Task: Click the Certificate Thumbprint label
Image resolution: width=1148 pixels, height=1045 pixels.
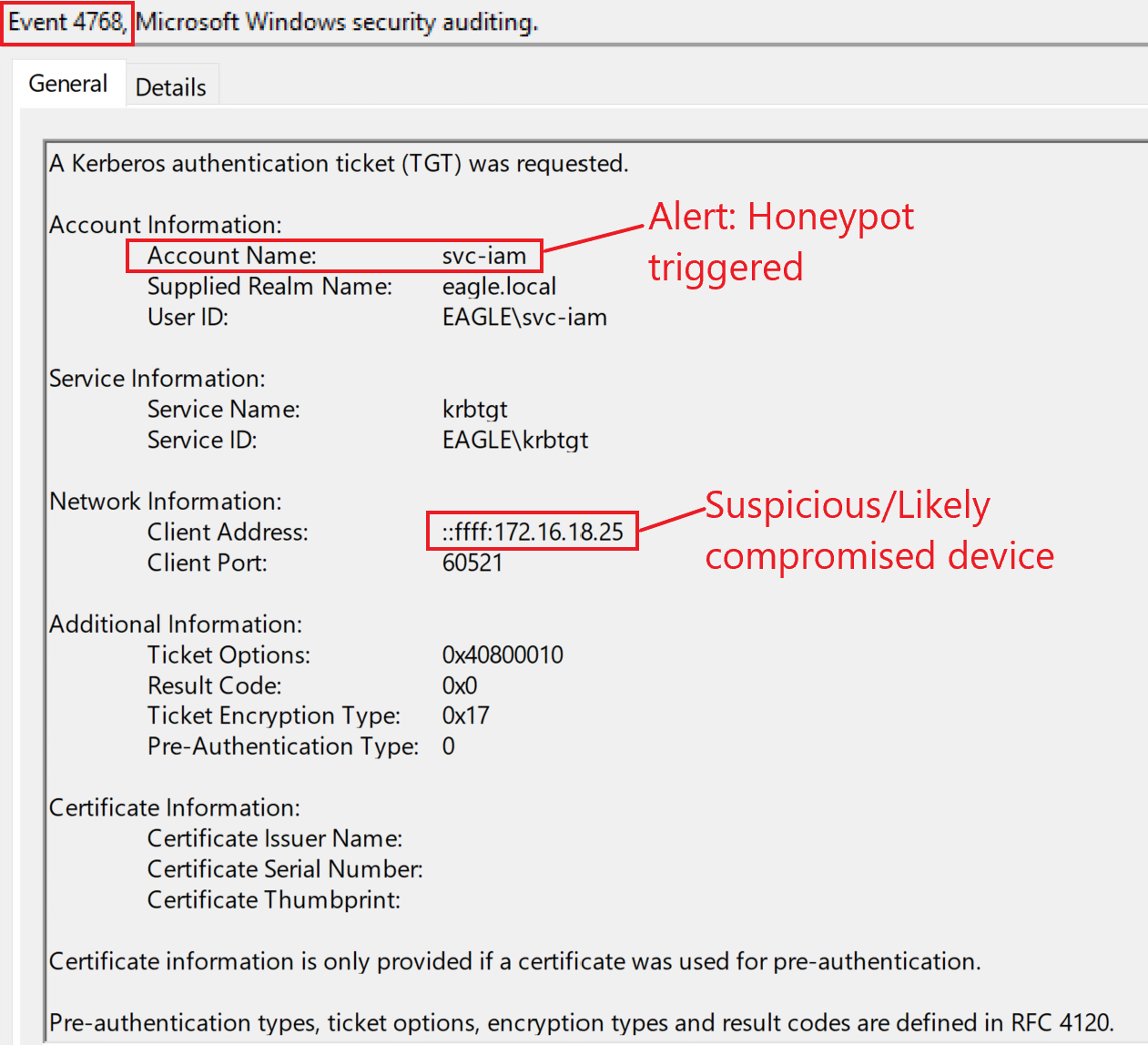Action: pos(273,900)
